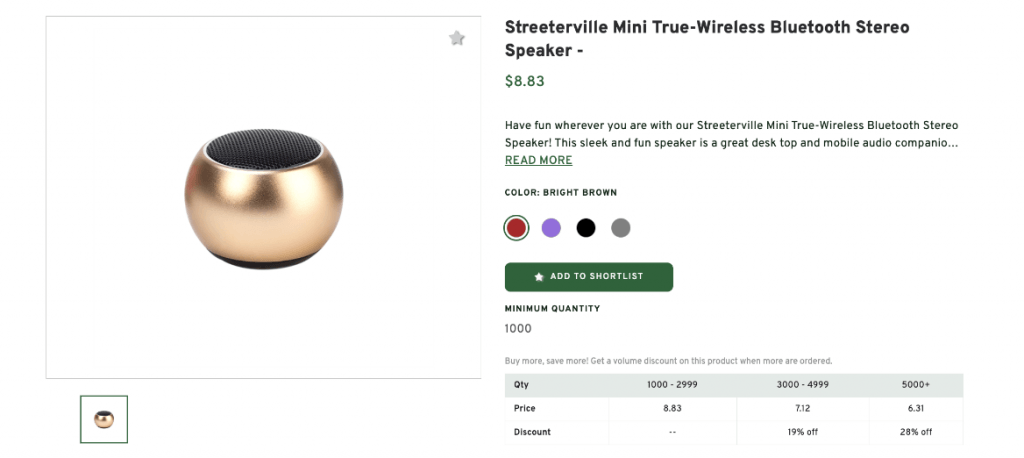
Task: Open the gold speaker thumbnail below image
Action: point(104,419)
